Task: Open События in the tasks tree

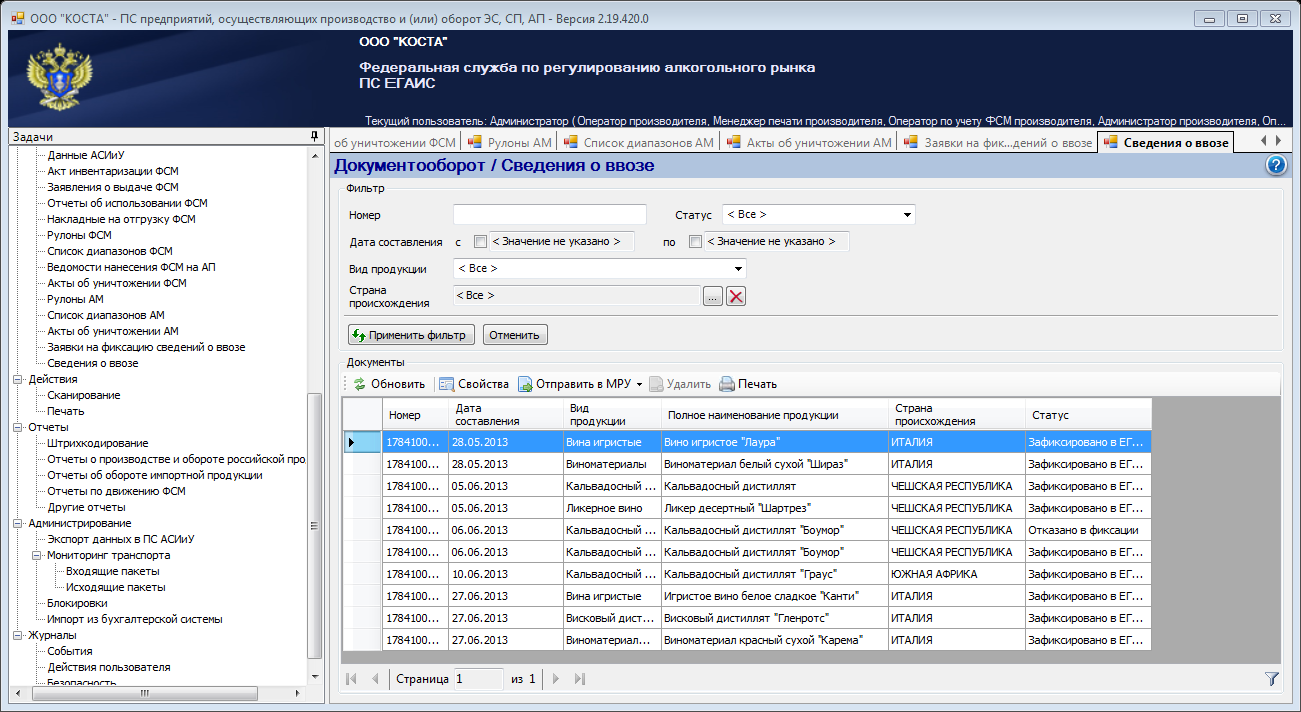Action: pyautogui.click(x=70, y=651)
